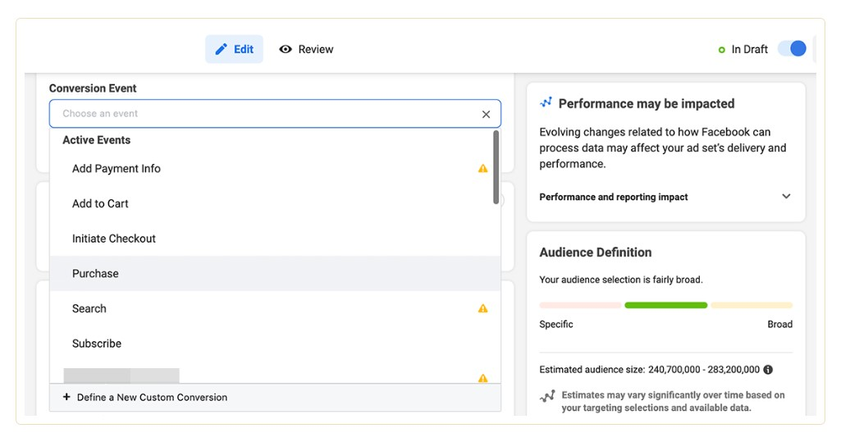Choose Initiate Checkout event
Viewport: 850px width, 432px height.
coord(114,239)
